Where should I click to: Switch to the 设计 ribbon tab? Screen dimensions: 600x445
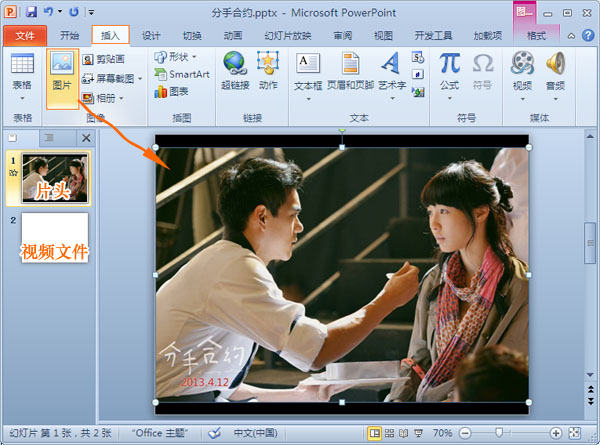point(151,36)
